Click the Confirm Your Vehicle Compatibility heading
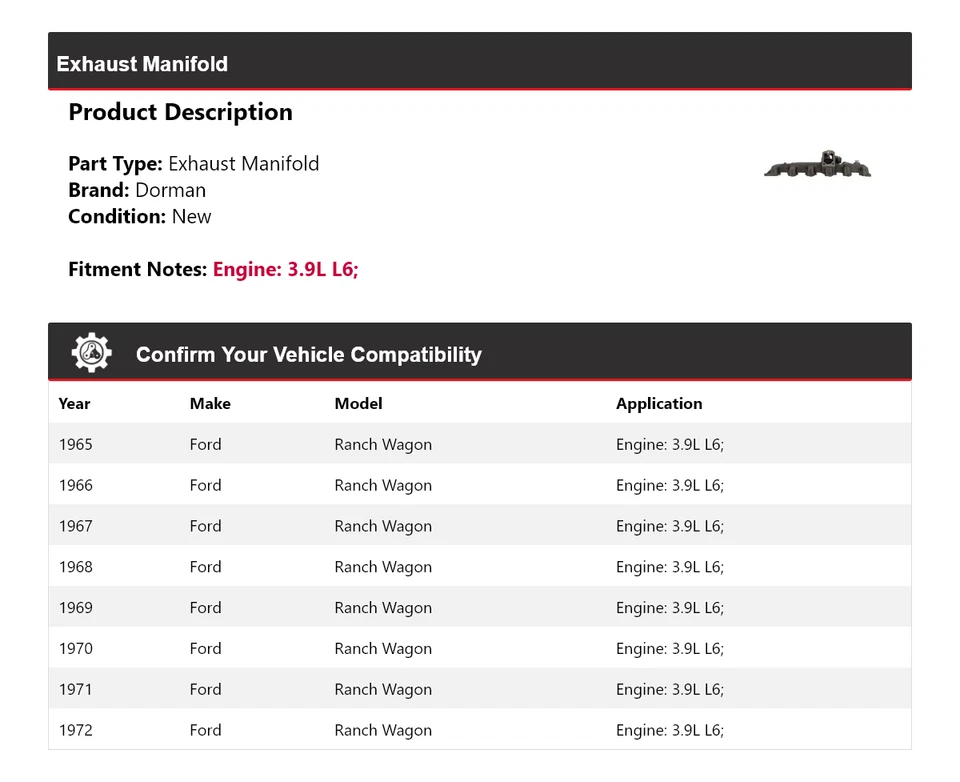This screenshot has height=782, width=960. click(308, 355)
